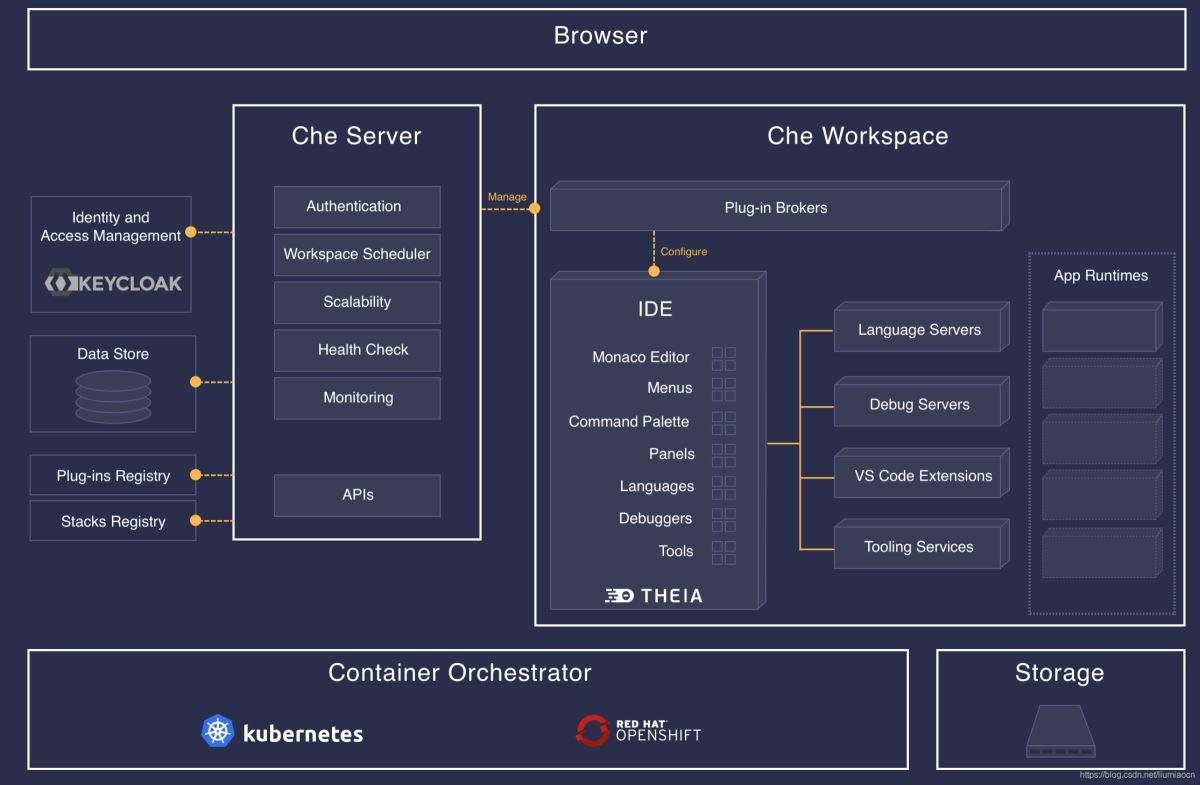This screenshot has width=1200, height=785.
Task: Click the top solid App Runtimes block
Action: [x=1099, y=329]
